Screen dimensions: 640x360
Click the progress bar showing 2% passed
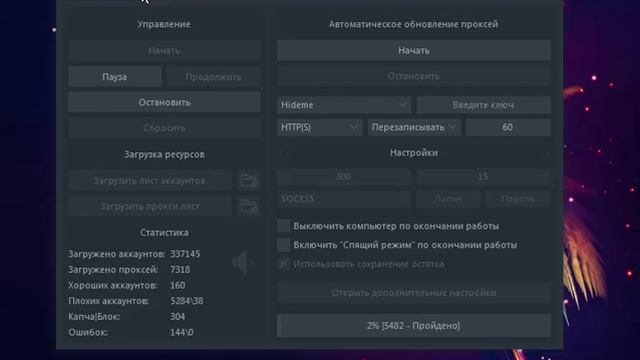[x=413, y=325]
